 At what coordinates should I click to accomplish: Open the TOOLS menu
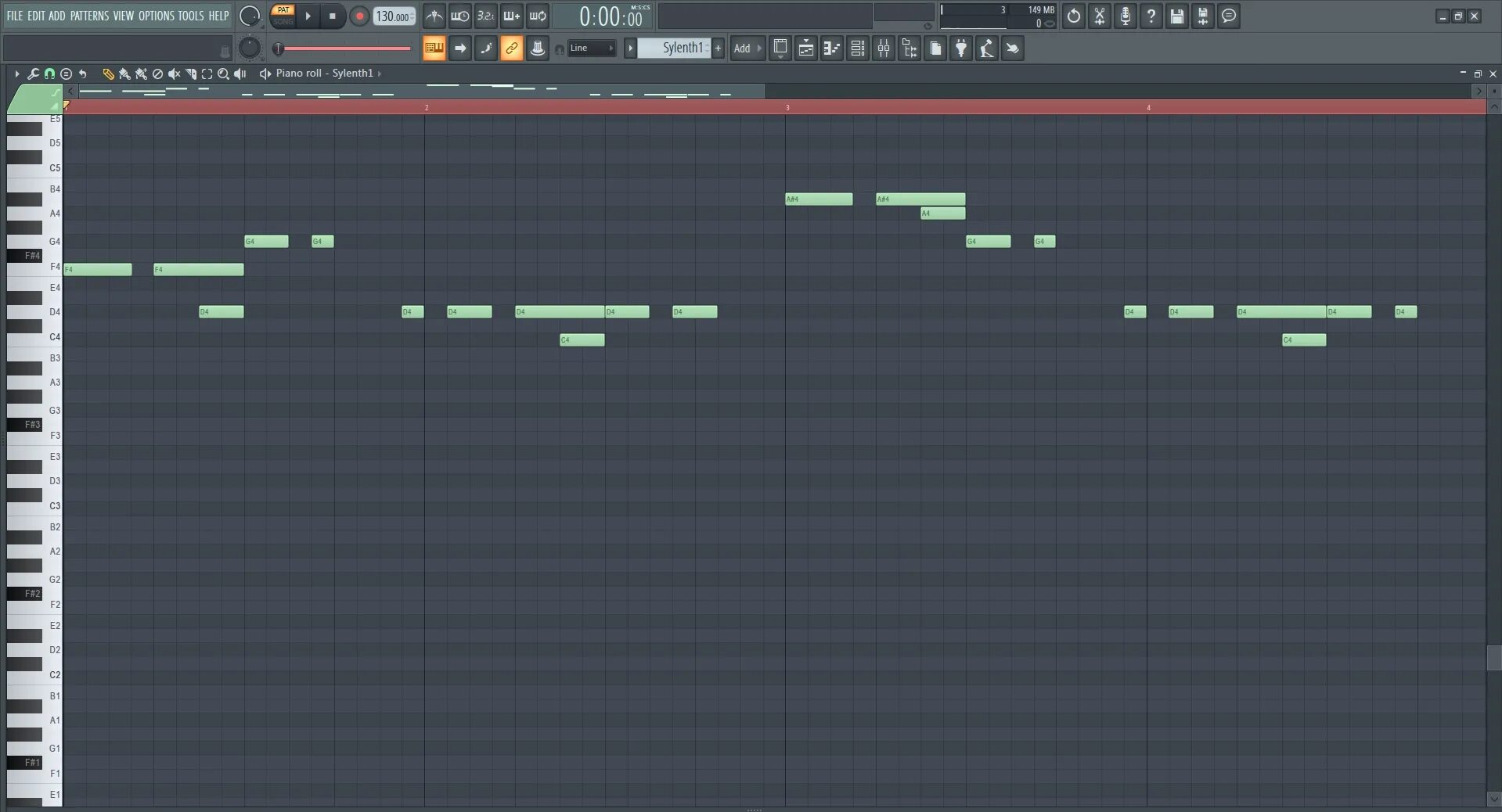[x=191, y=16]
